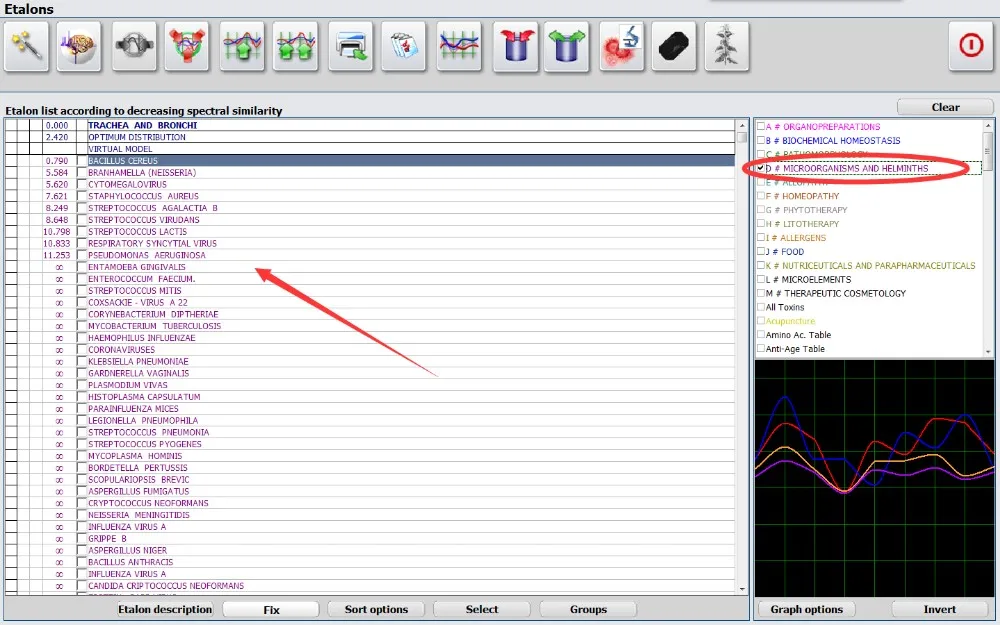
Task: Select the BACILLUS CEREUS row
Action: tap(370, 161)
